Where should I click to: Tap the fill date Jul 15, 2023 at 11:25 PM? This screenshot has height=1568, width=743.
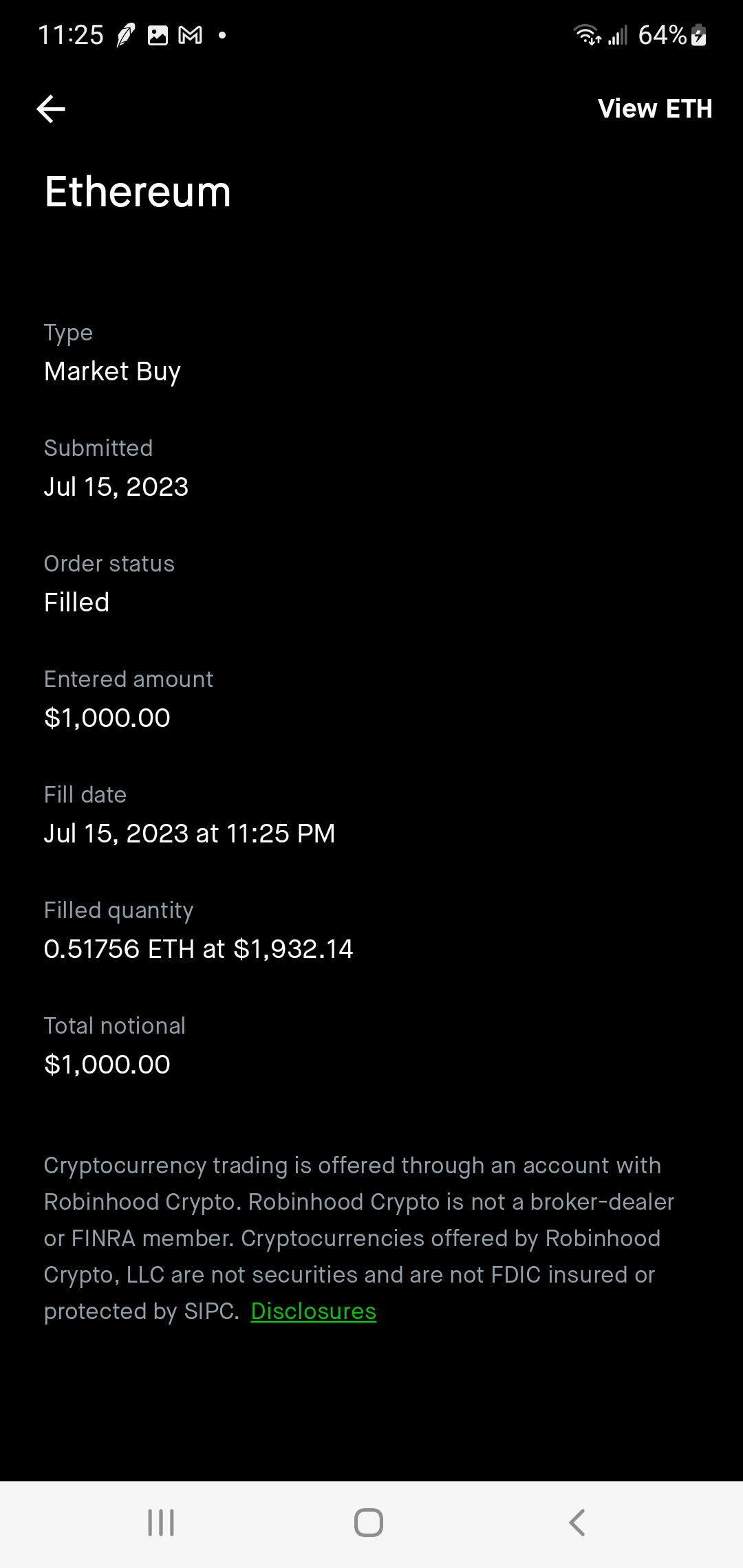click(189, 834)
